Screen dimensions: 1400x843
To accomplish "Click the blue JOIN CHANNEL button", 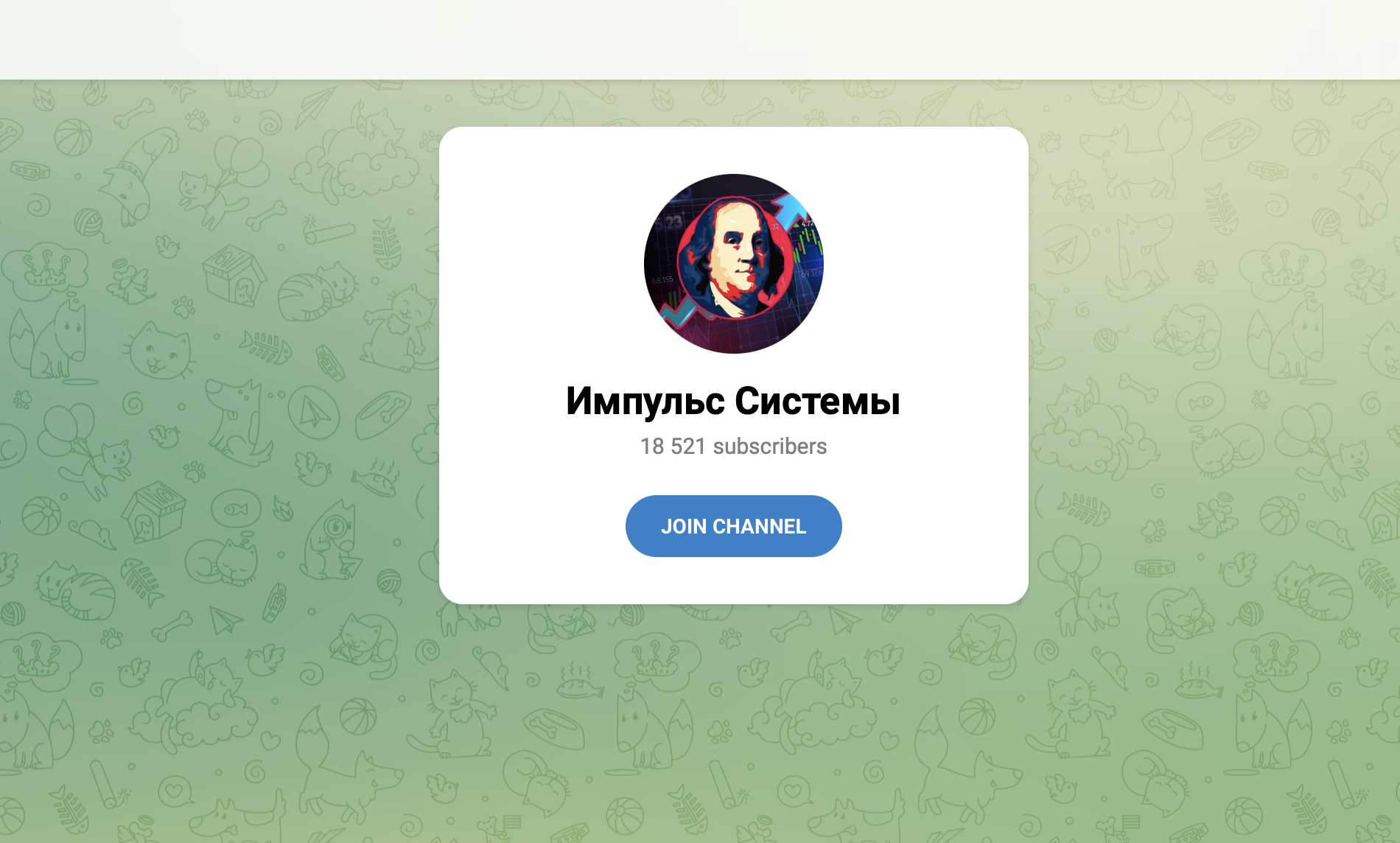I will point(733,526).
